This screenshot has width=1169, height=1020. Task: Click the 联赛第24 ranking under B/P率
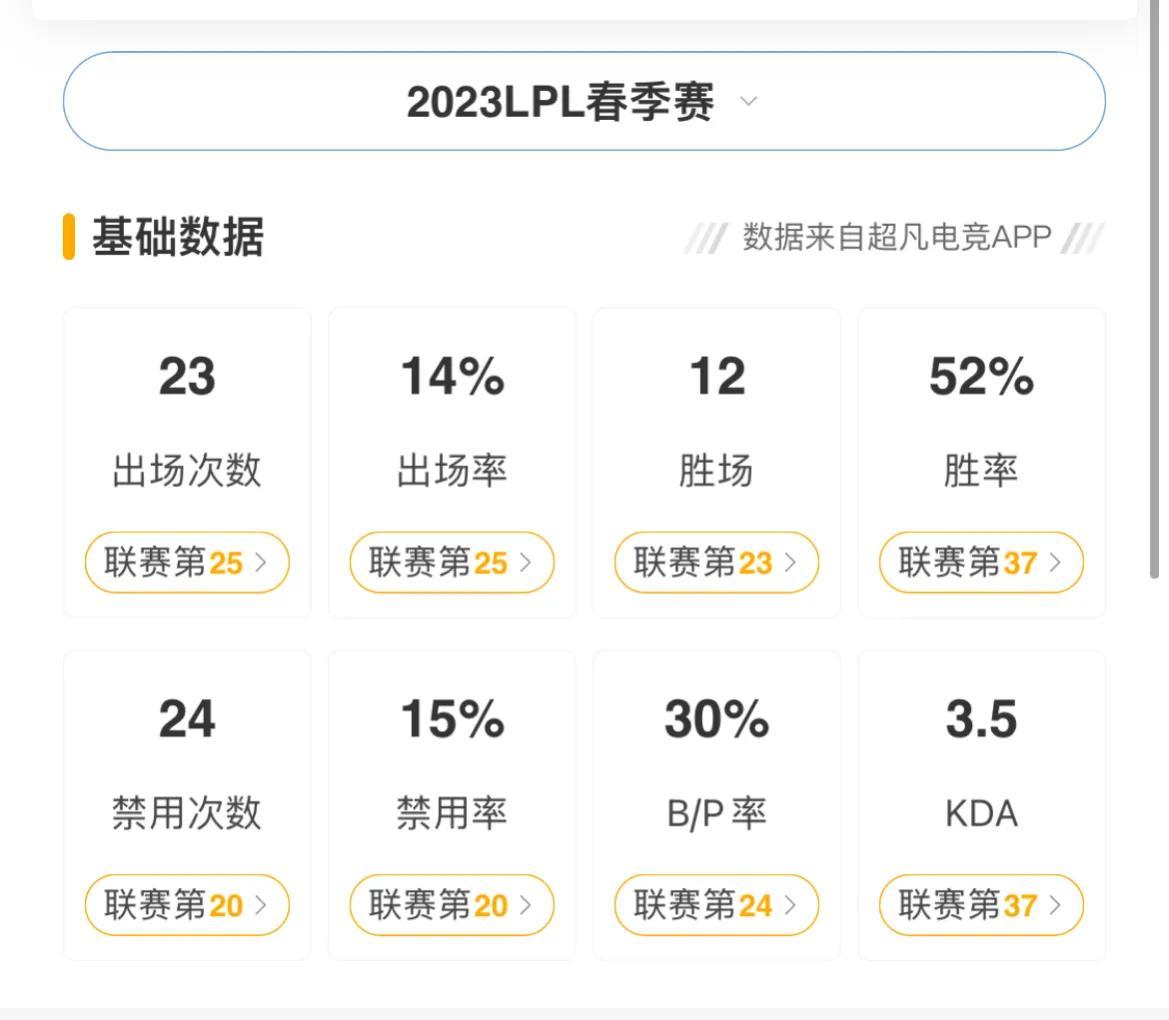[716, 905]
